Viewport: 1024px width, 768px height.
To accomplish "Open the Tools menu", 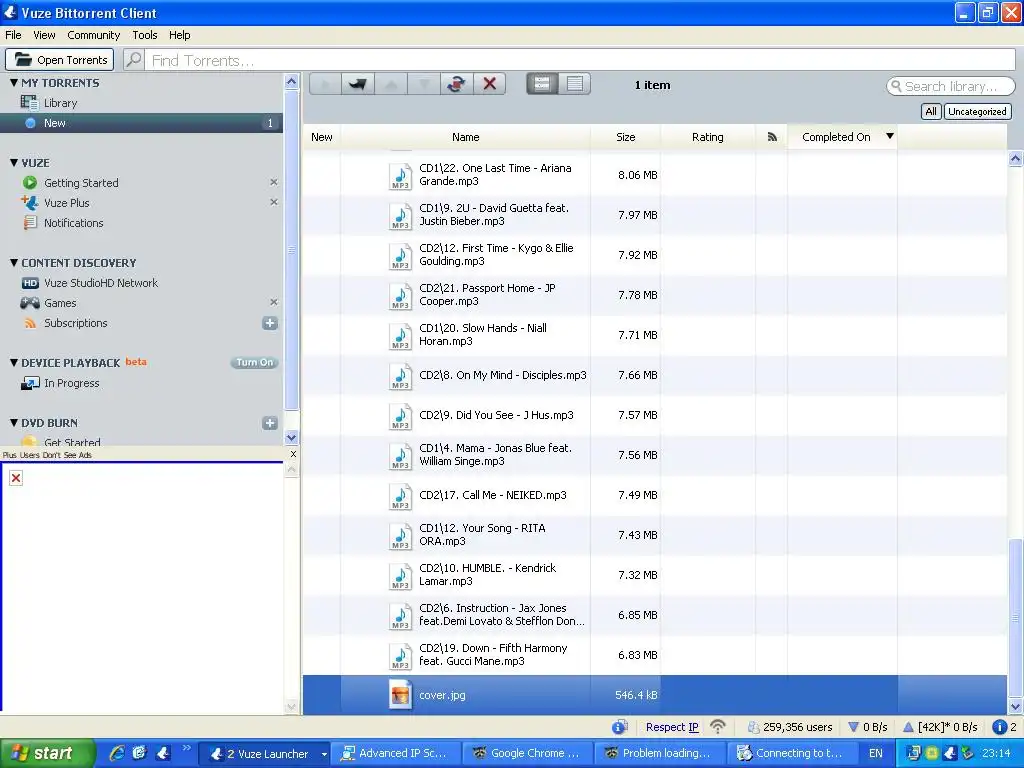I will [144, 35].
